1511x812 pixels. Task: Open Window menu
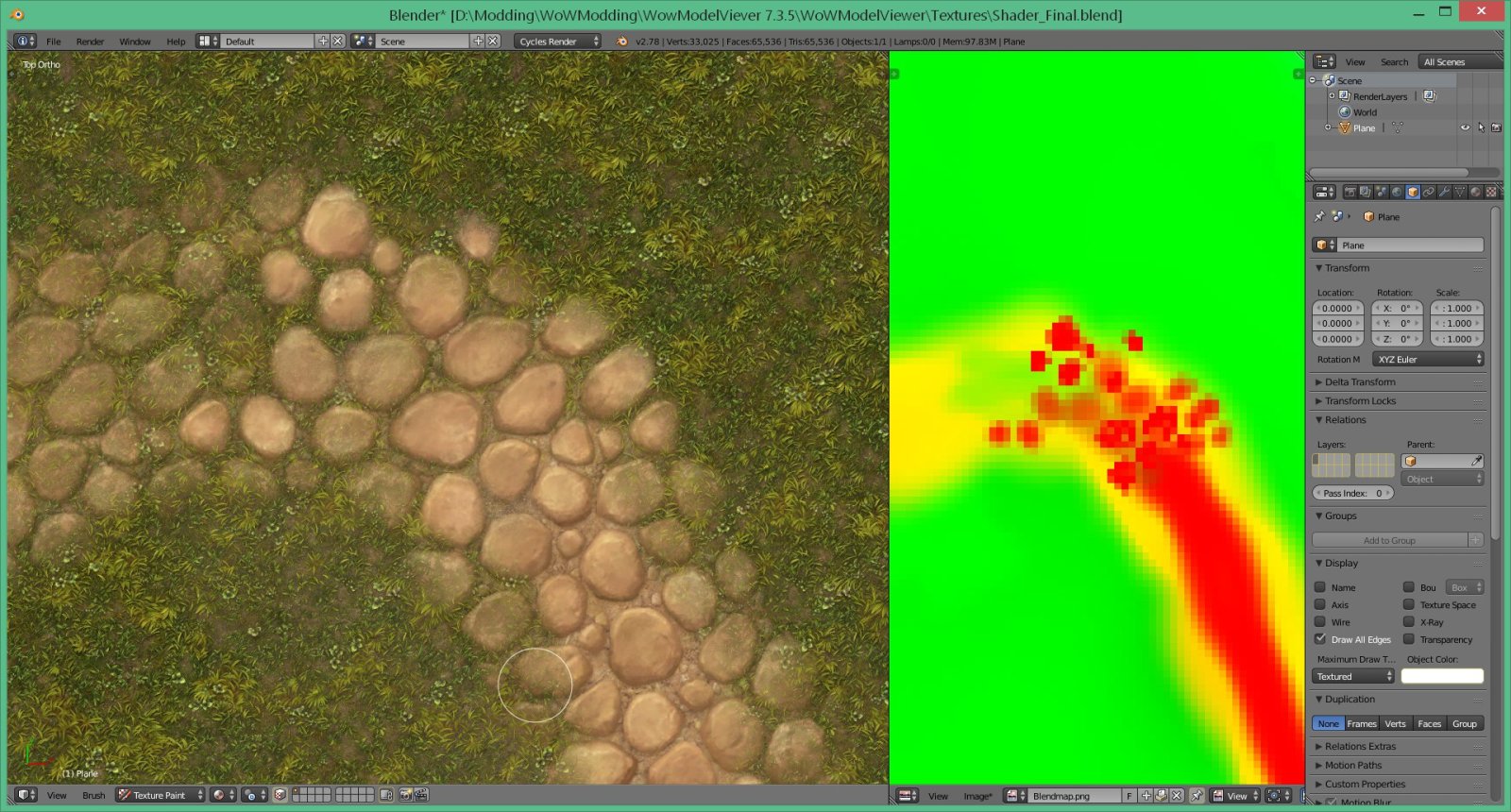click(x=135, y=42)
